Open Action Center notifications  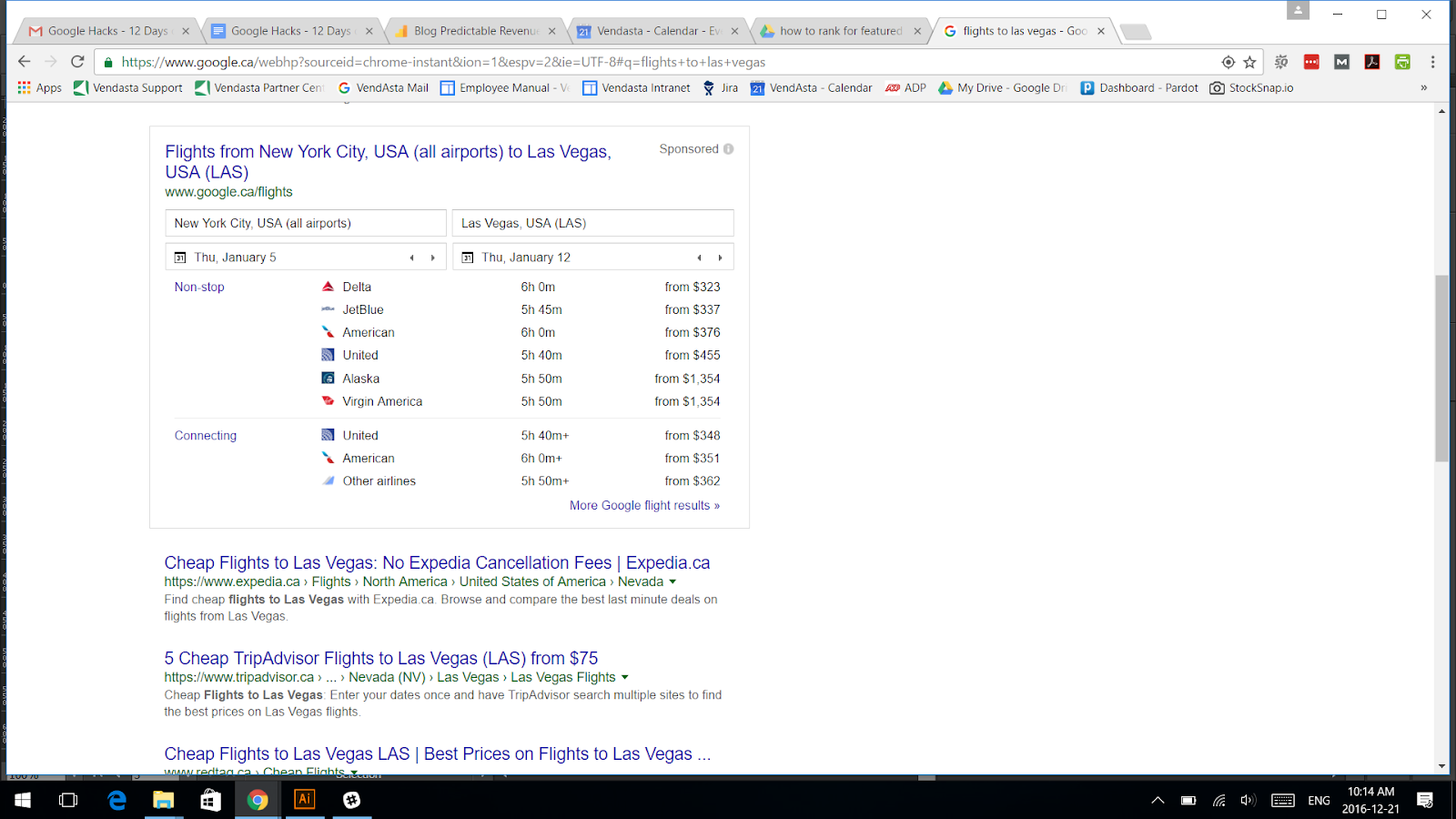pos(1425,800)
